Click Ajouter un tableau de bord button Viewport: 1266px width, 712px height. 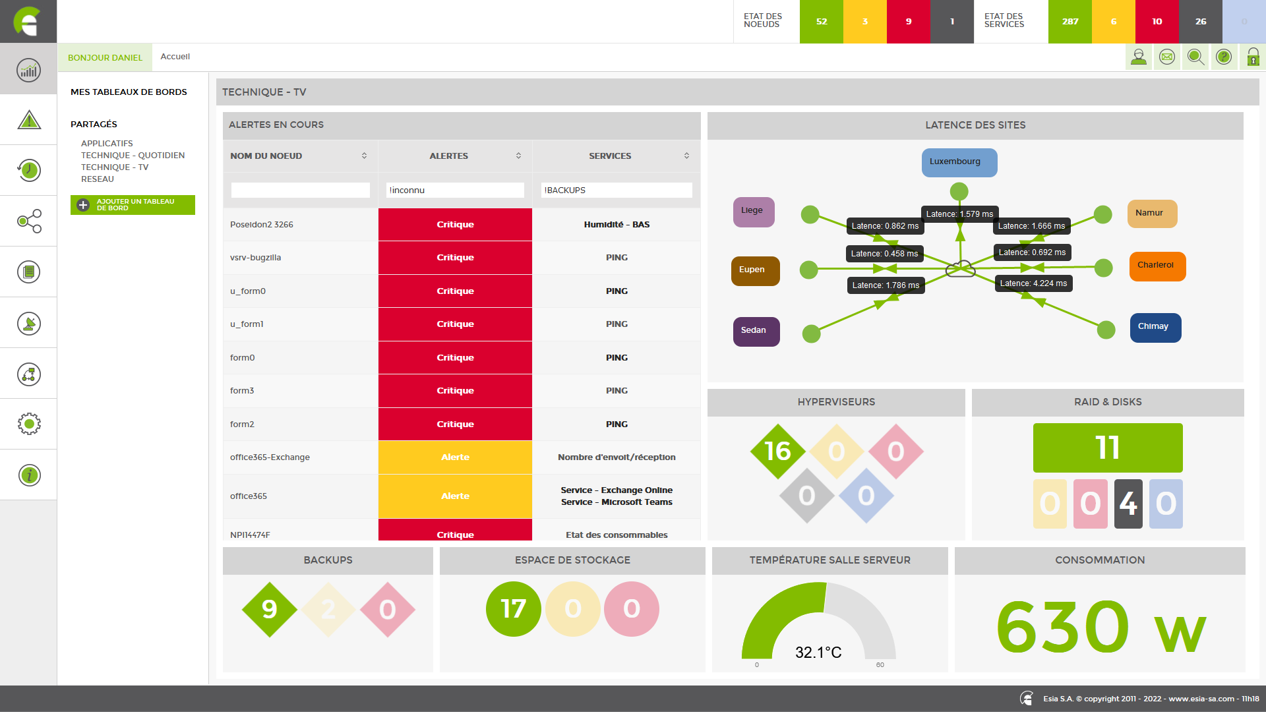(133, 205)
